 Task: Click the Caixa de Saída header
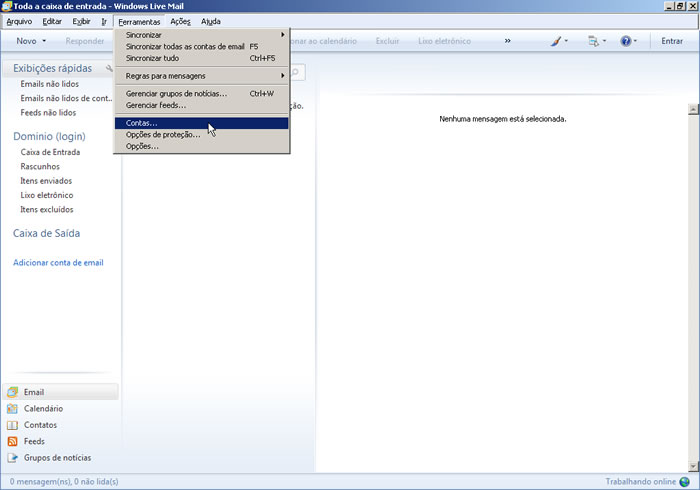click(x=46, y=233)
